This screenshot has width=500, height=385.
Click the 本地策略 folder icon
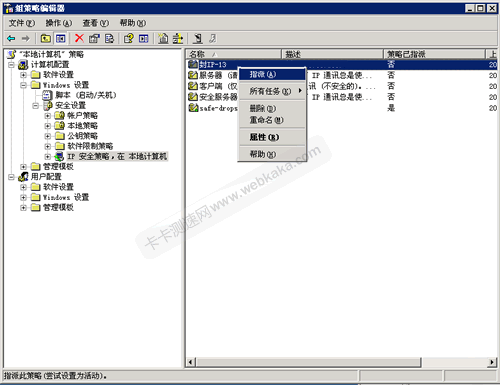(x=60, y=126)
